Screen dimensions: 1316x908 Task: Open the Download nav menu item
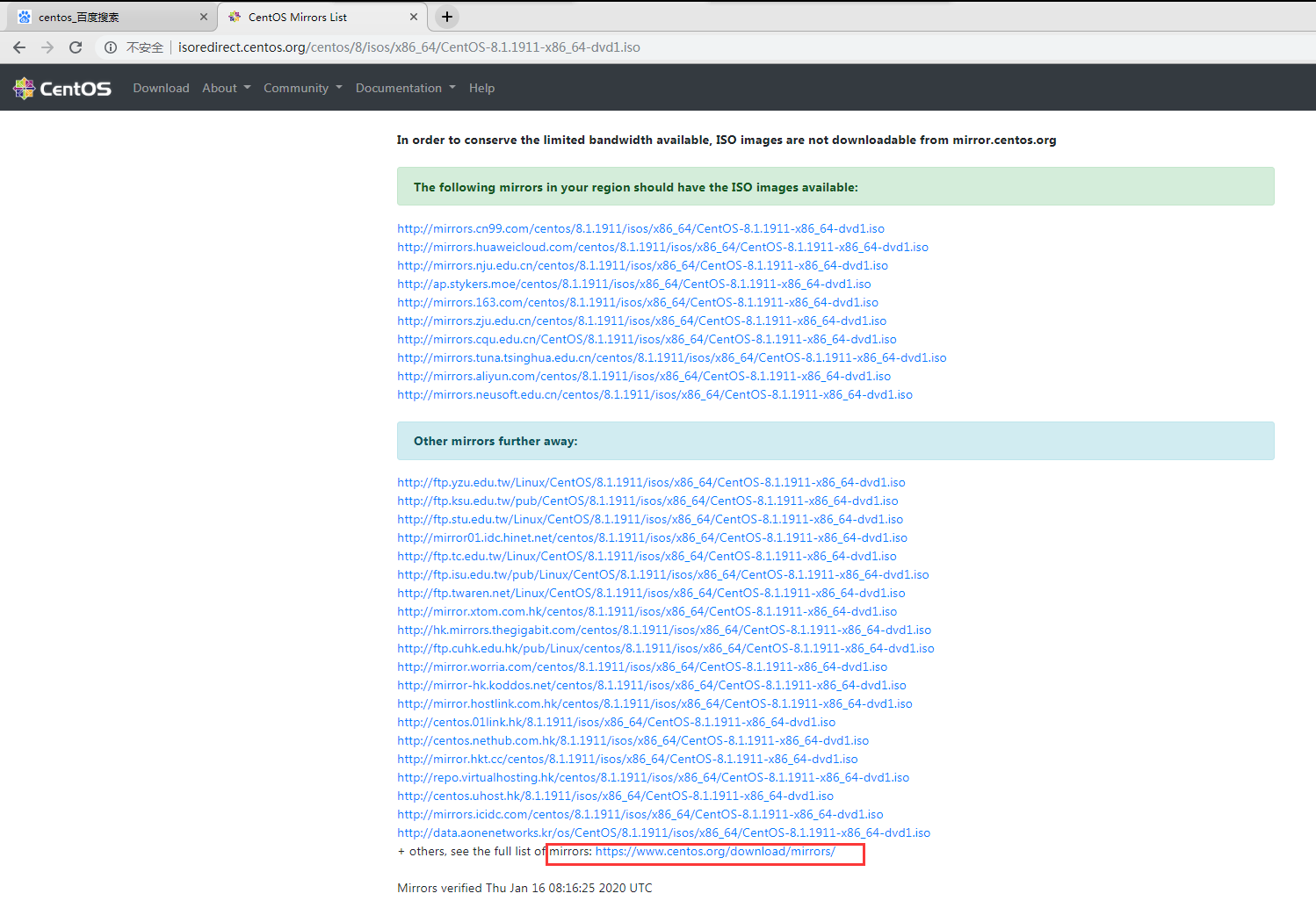(161, 88)
